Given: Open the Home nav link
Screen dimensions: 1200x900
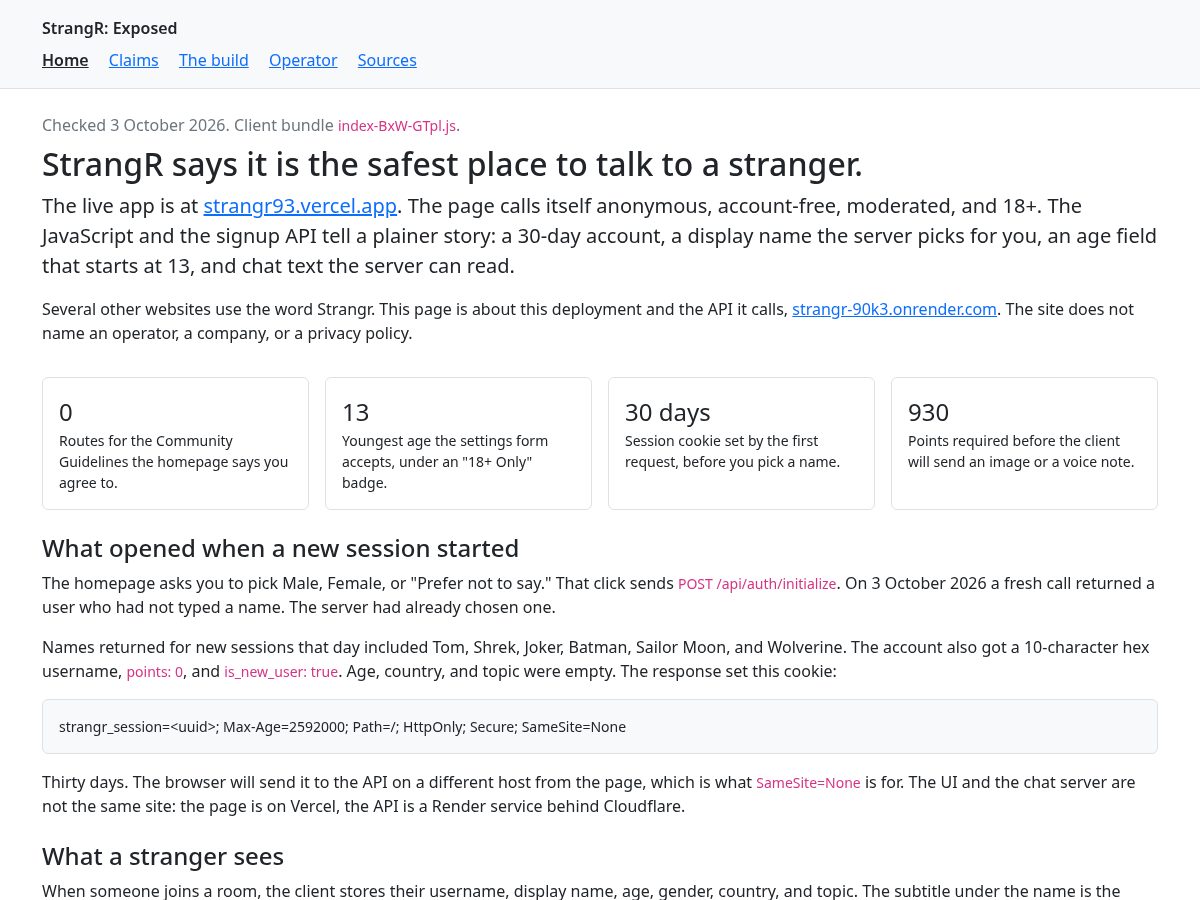Looking at the screenshot, I should (65, 60).
